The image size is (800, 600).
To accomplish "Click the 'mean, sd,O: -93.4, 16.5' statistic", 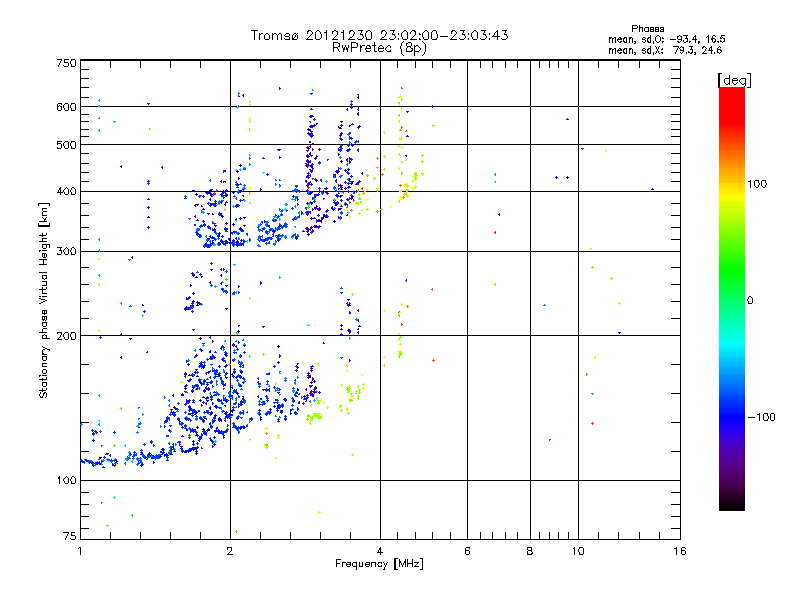I will coord(666,39).
